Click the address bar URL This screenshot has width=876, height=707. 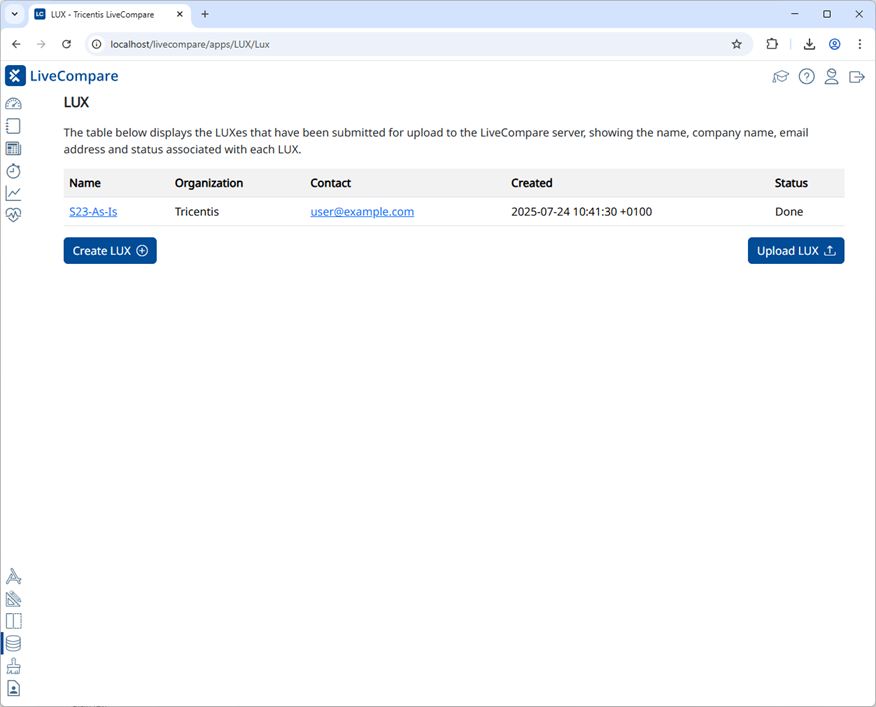tap(190, 44)
